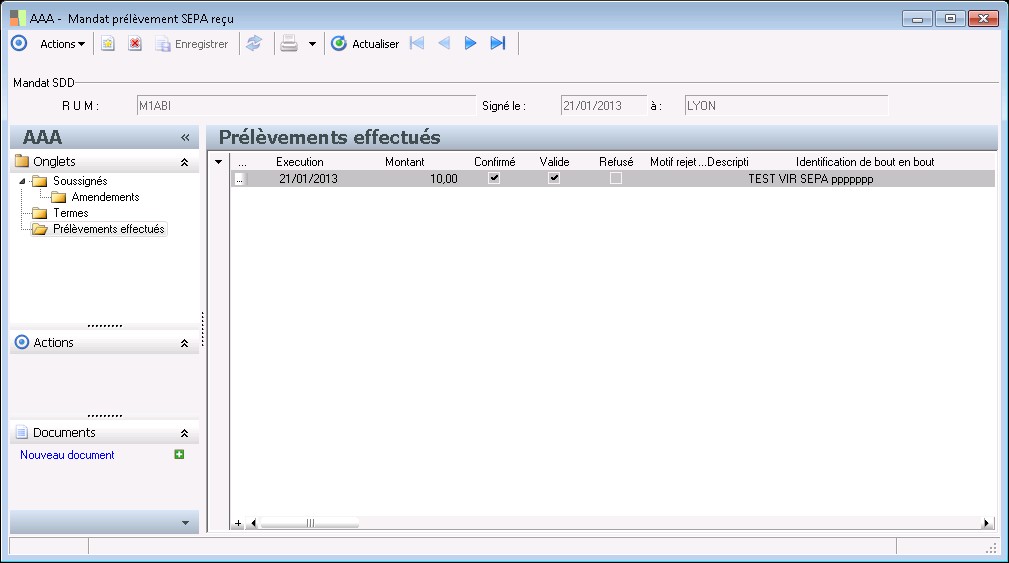
Task: Click the blue circle icon beside Actions in toolbar
Action: [x=19, y=43]
